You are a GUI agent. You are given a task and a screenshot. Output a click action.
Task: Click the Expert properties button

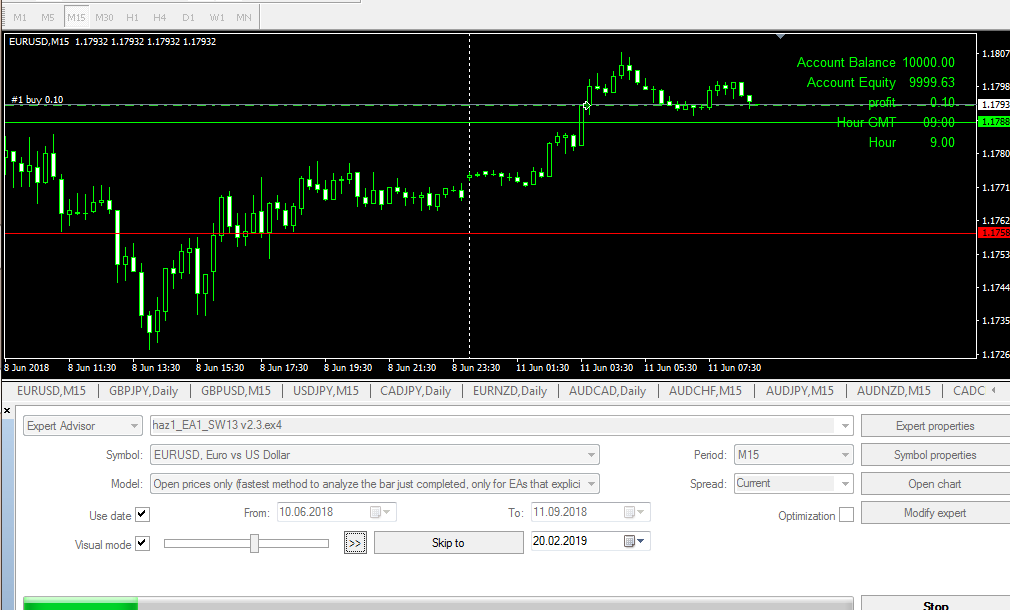tap(934, 426)
